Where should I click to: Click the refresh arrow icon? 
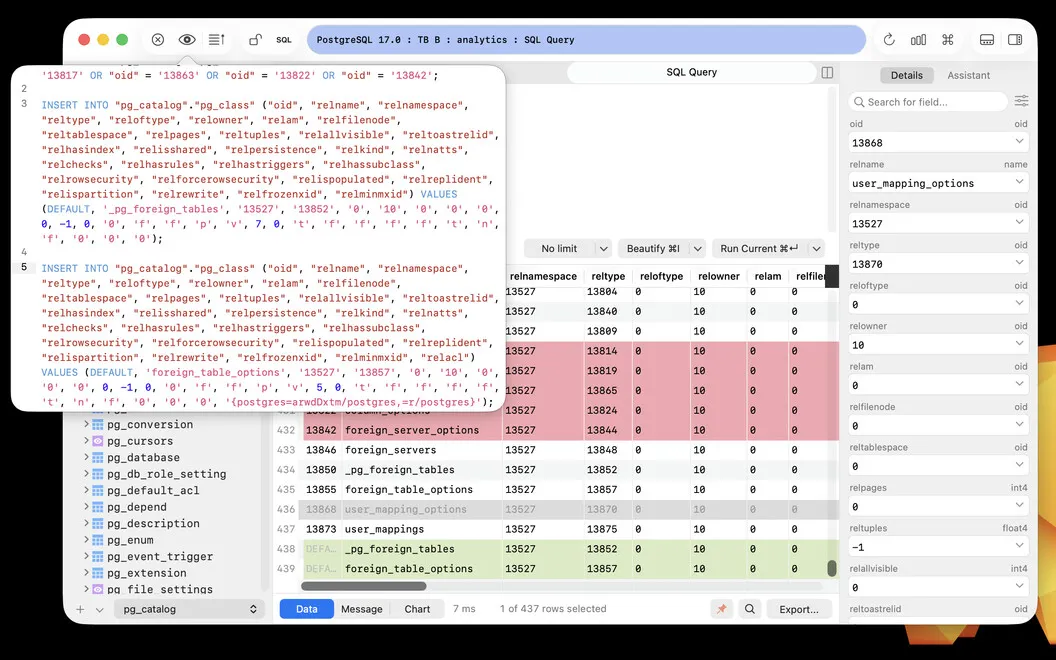889,40
